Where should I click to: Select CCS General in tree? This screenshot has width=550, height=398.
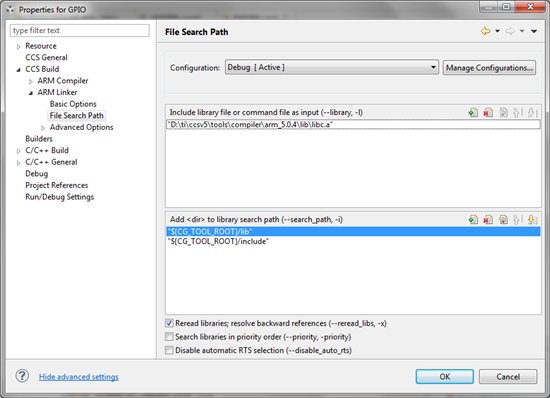(x=46, y=58)
